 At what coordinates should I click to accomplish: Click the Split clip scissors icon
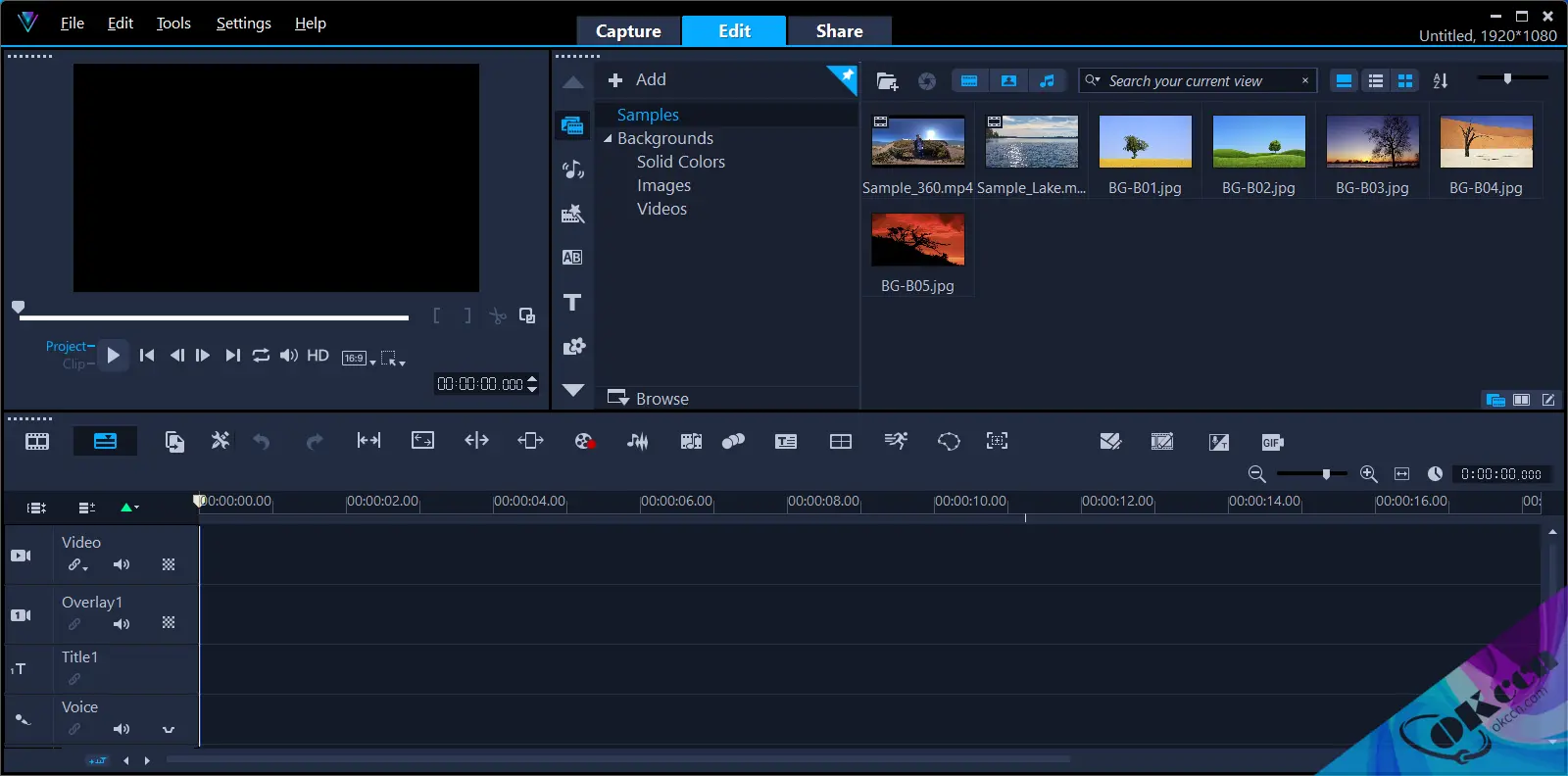(x=498, y=315)
